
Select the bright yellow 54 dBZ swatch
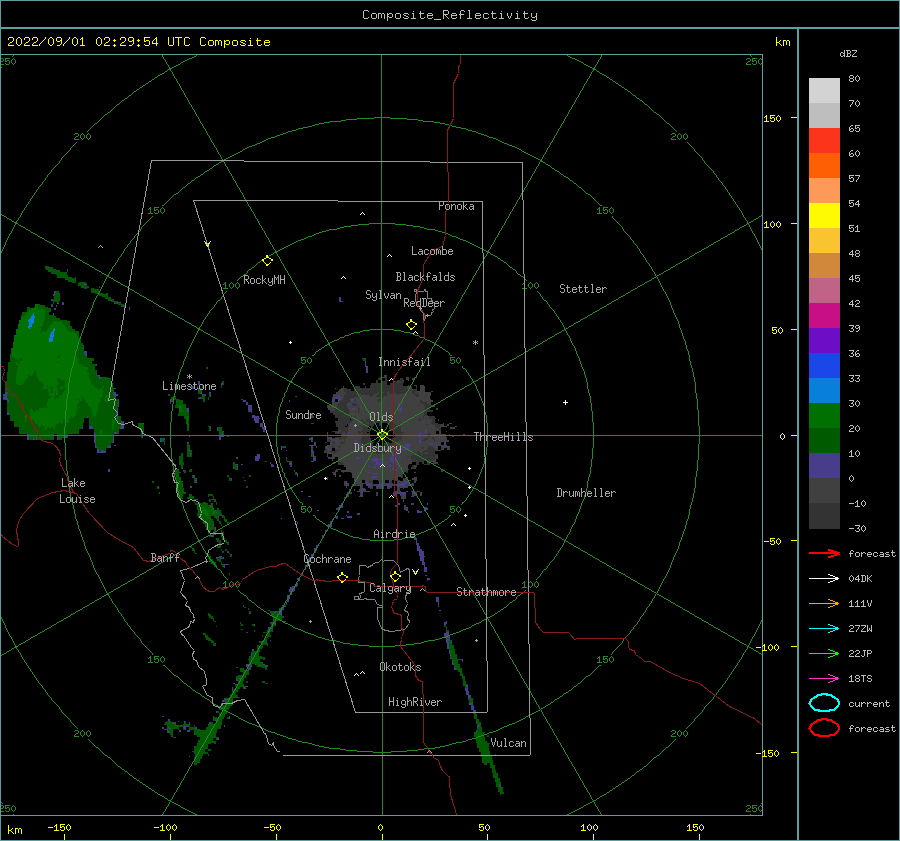[x=824, y=215]
